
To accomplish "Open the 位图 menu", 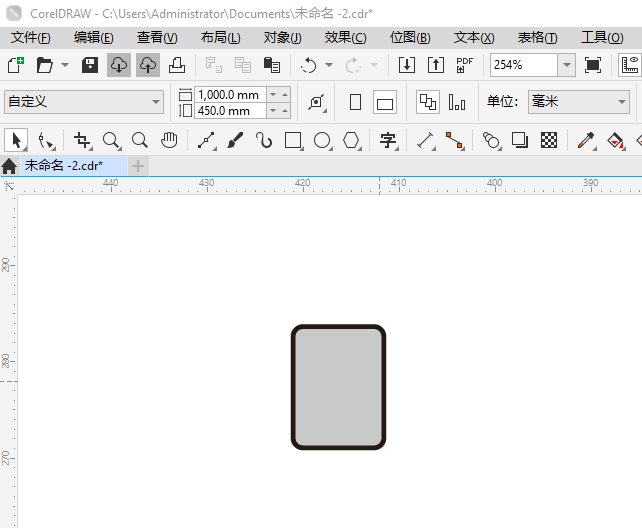I will pos(409,37).
